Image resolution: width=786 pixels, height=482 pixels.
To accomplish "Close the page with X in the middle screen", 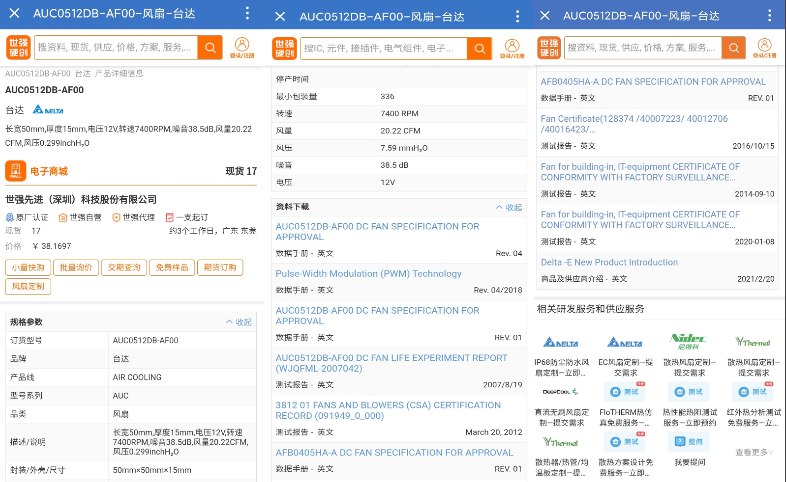I will [280, 16].
